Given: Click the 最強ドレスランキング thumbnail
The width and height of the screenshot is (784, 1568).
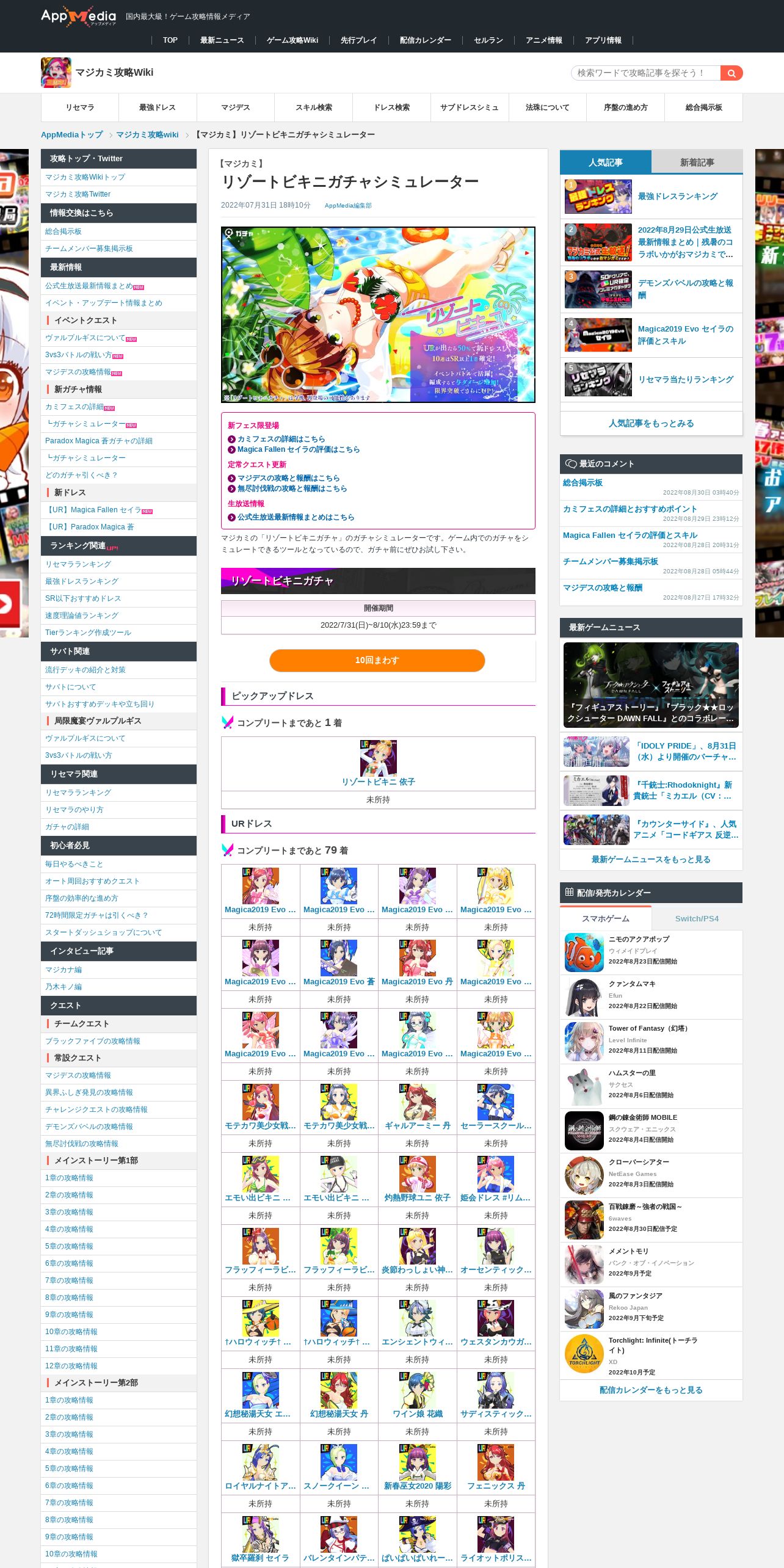Looking at the screenshot, I should click(x=598, y=197).
